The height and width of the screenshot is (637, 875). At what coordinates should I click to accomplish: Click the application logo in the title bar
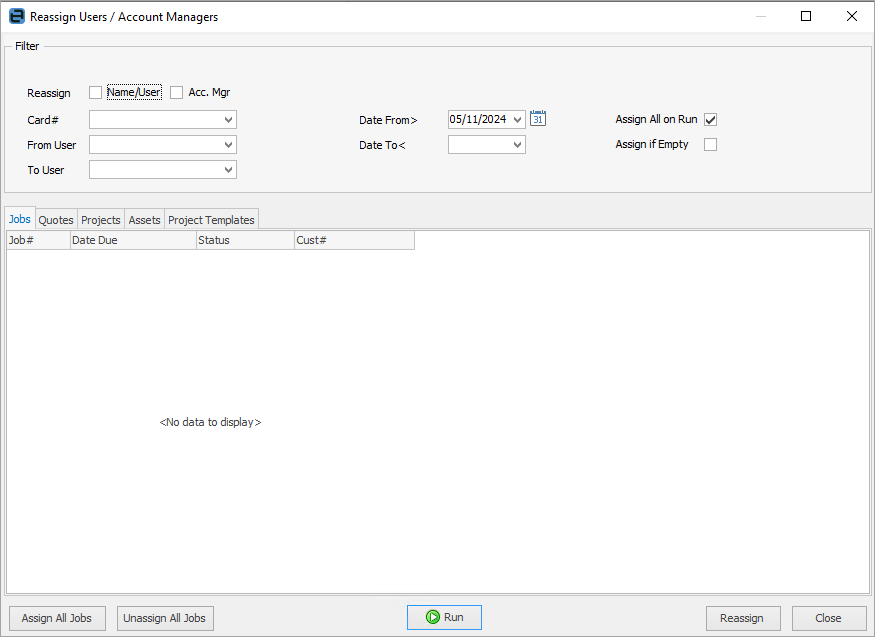(x=17, y=16)
